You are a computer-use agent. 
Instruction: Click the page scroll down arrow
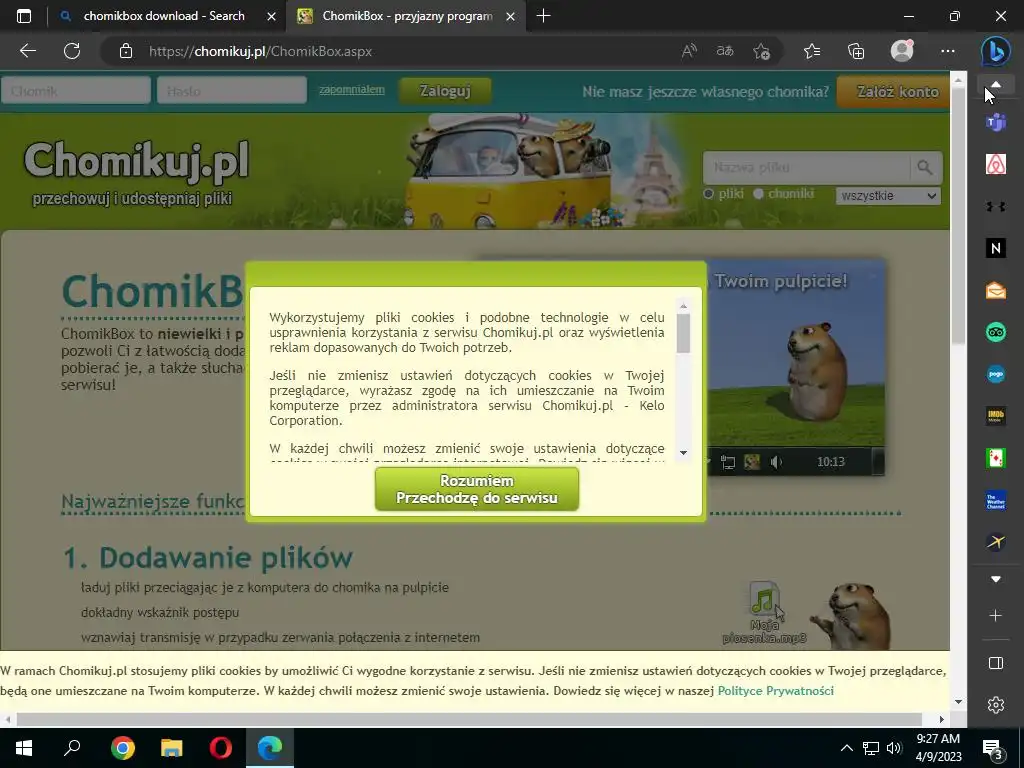(958, 702)
